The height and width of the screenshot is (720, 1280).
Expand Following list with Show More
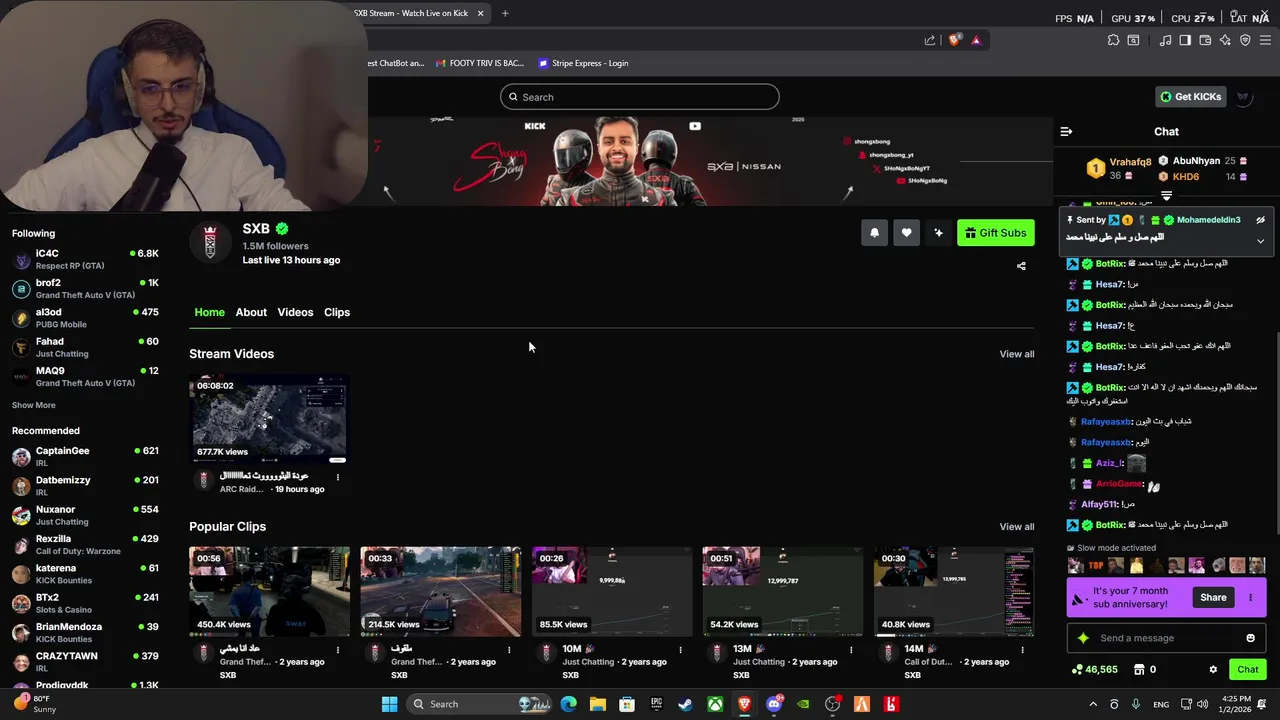coord(33,405)
